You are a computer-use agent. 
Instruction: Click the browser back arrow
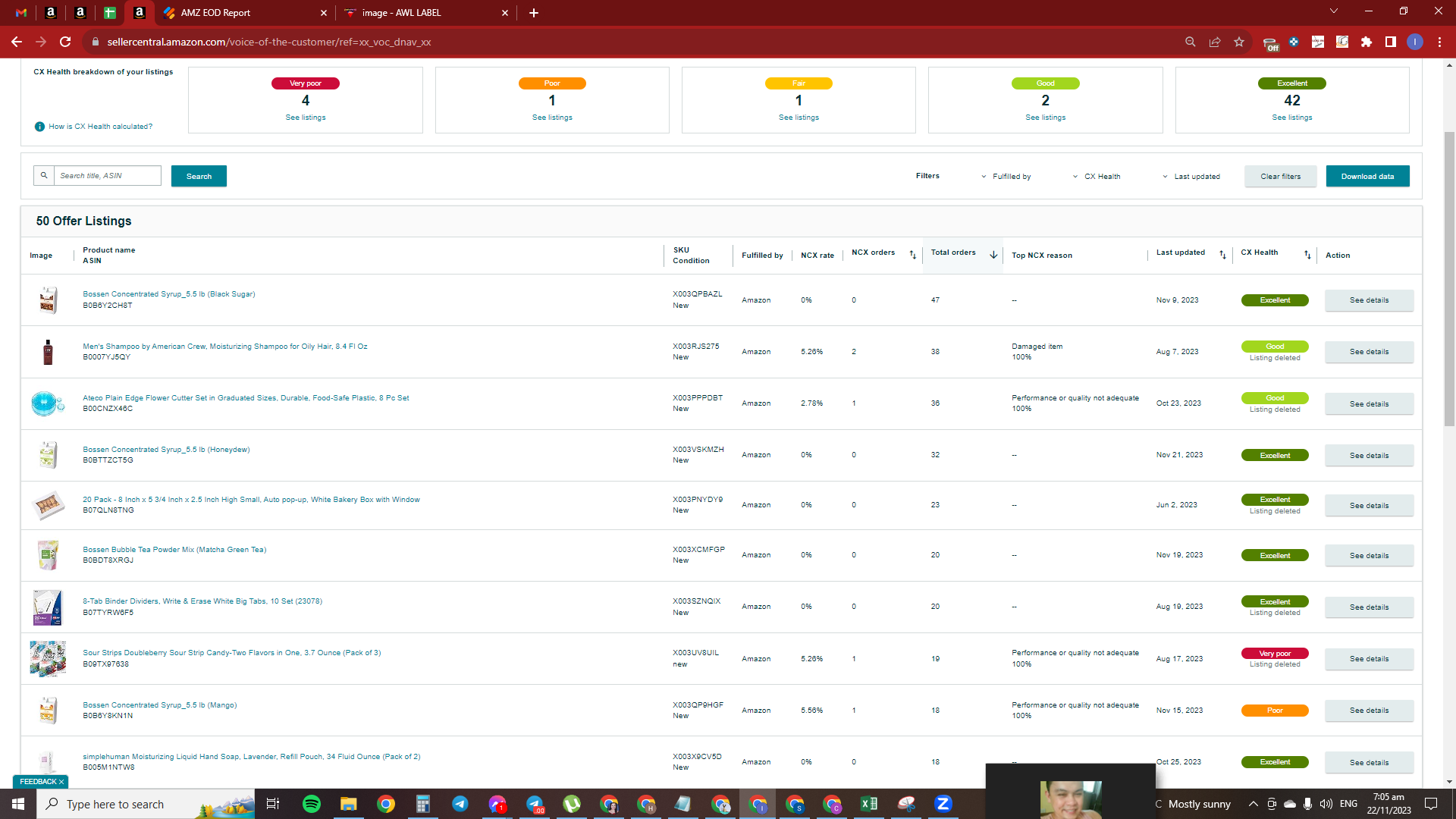pyautogui.click(x=17, y=42)
